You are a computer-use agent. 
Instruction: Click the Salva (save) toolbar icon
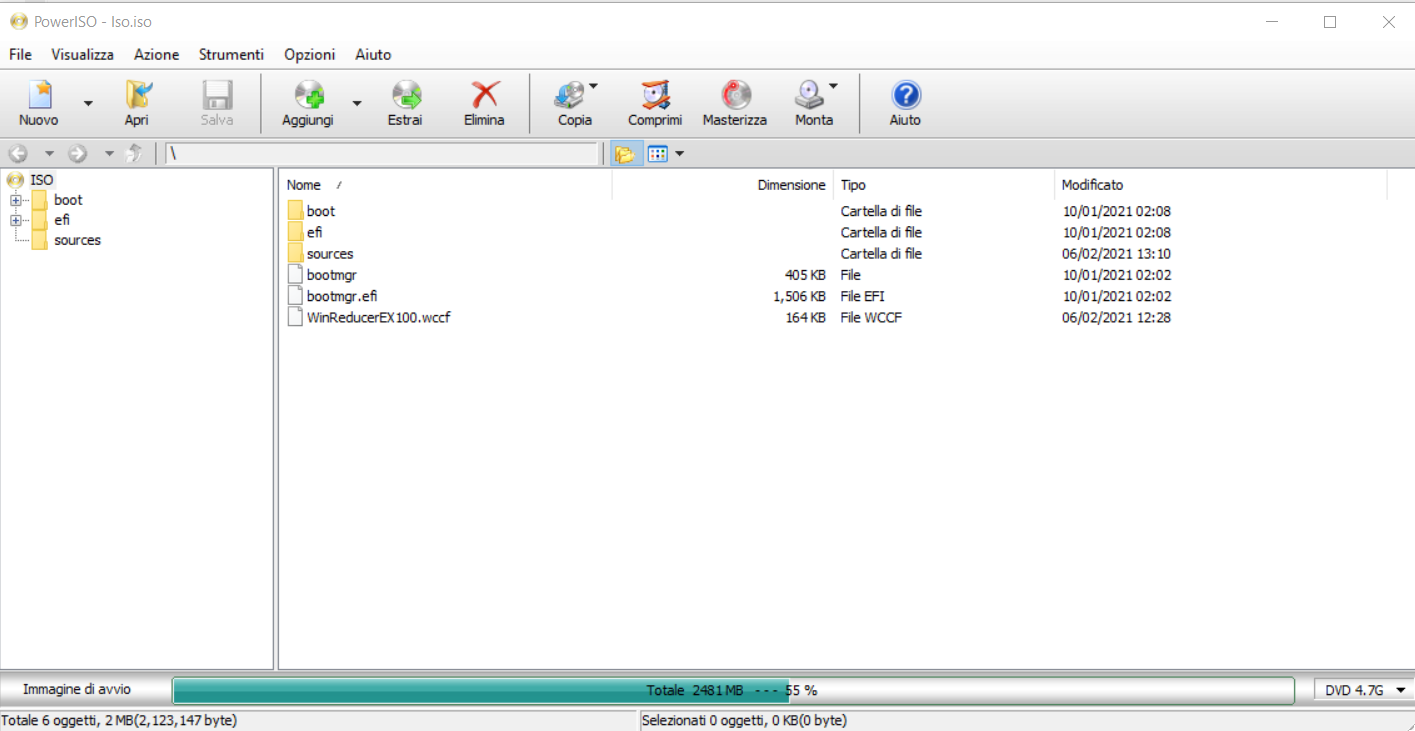click(x=217, y=95)
